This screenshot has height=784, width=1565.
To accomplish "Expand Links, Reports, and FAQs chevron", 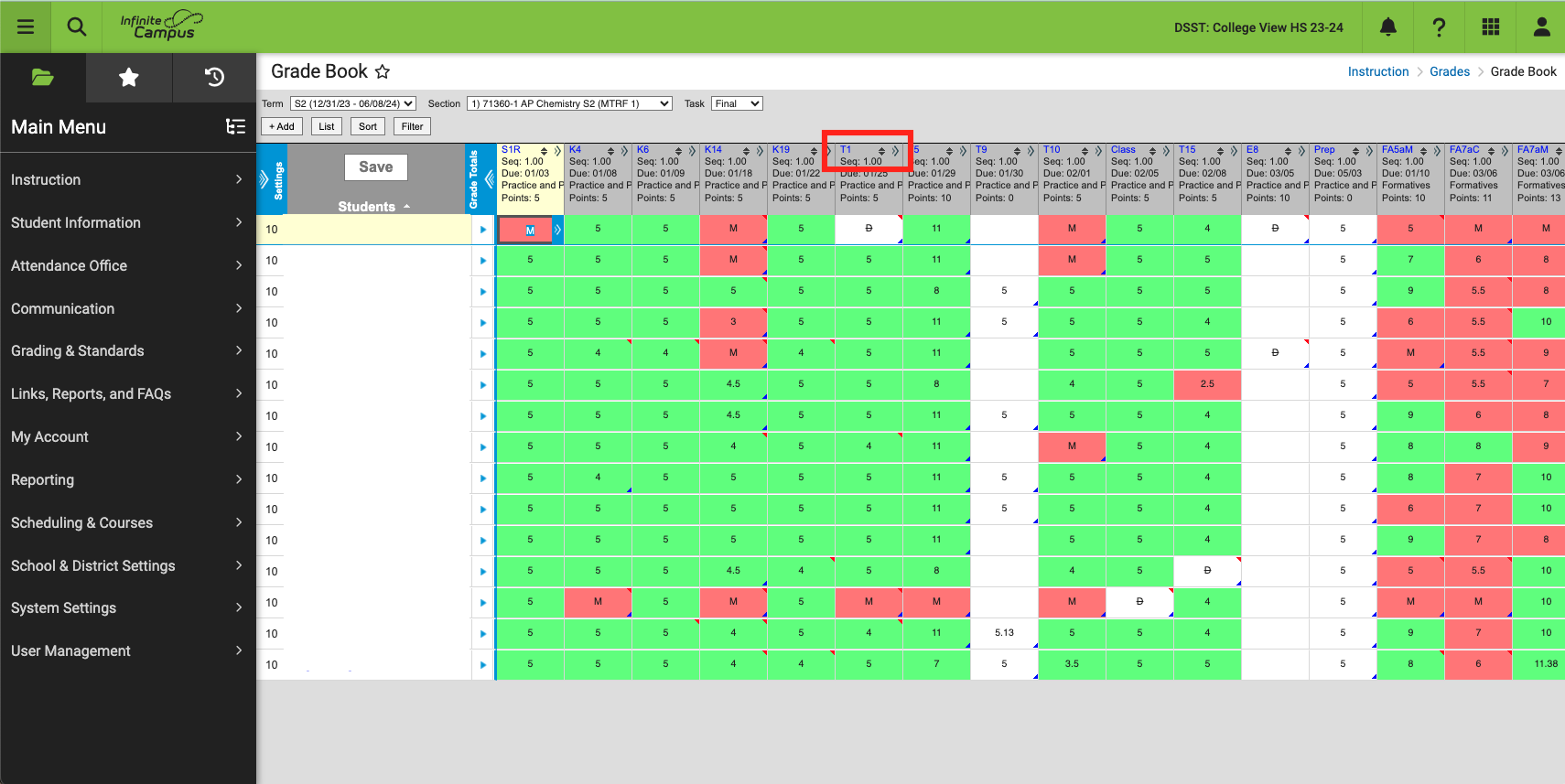I will point(239,393).
